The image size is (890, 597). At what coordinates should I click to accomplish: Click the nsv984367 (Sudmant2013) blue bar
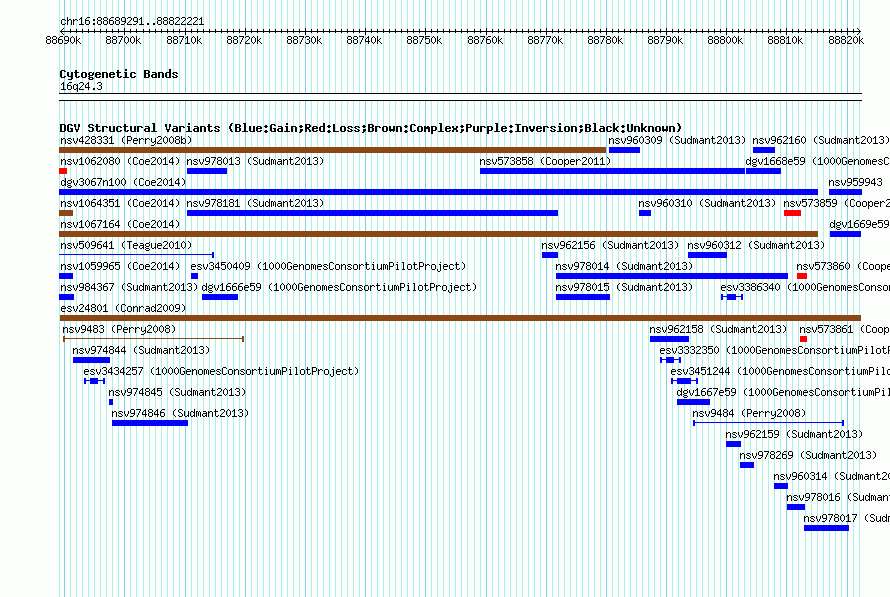click(66, 297)
